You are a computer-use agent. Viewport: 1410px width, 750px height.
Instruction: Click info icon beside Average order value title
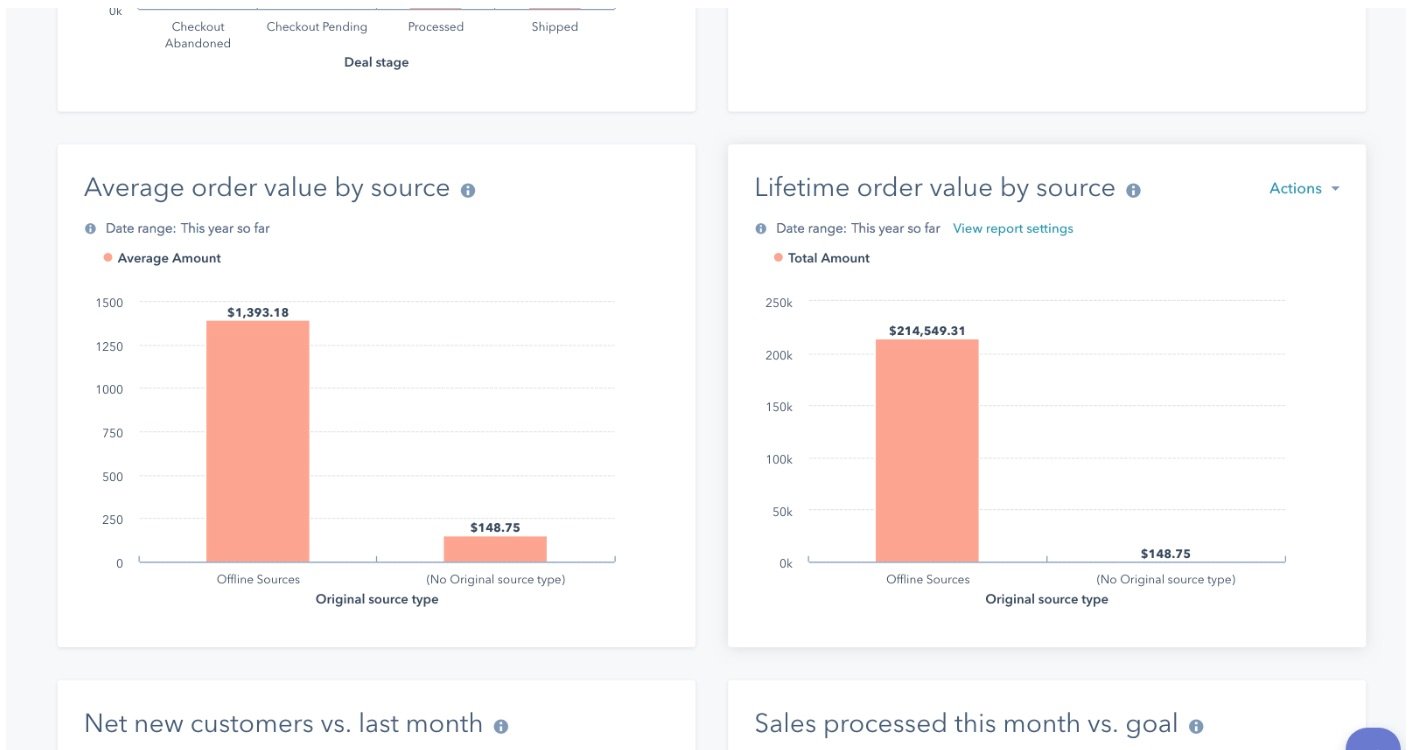tap(468, 190)
